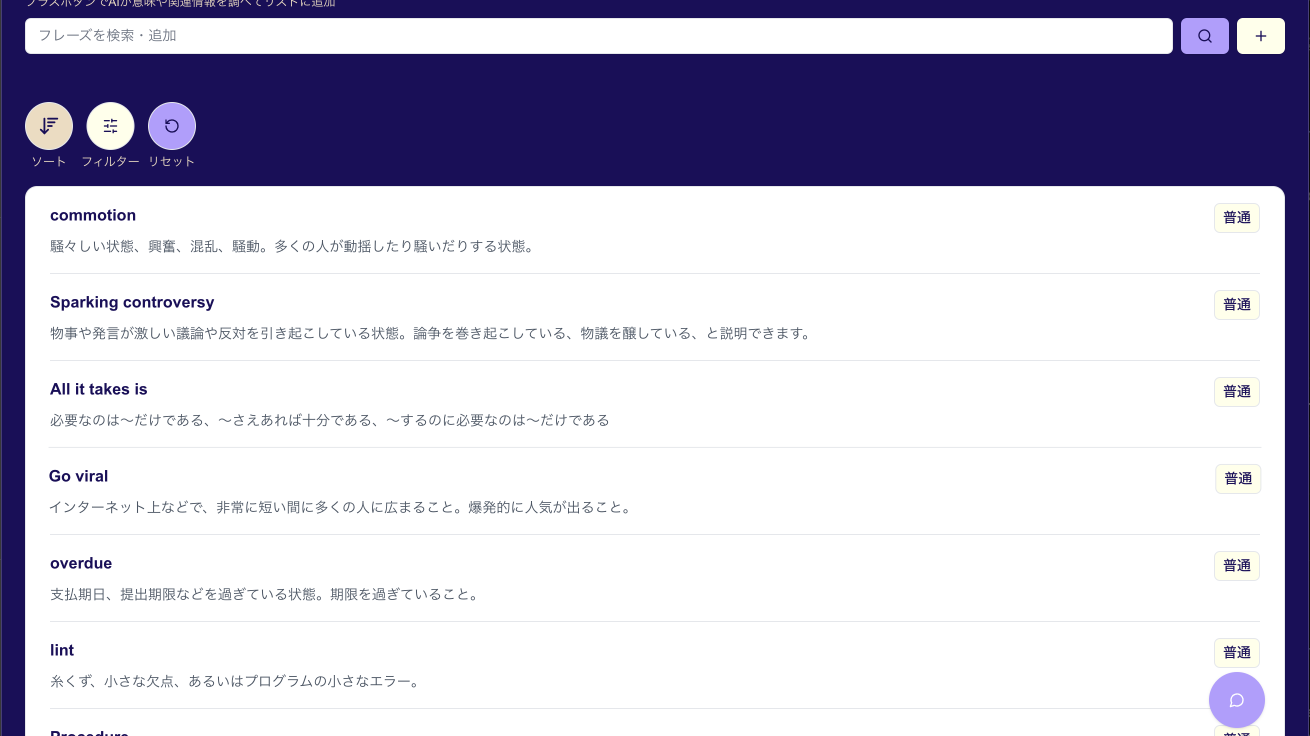Open the 普通 level tag for Go viral
This screenshot has height=736, width=1310.
[1238, 479]
